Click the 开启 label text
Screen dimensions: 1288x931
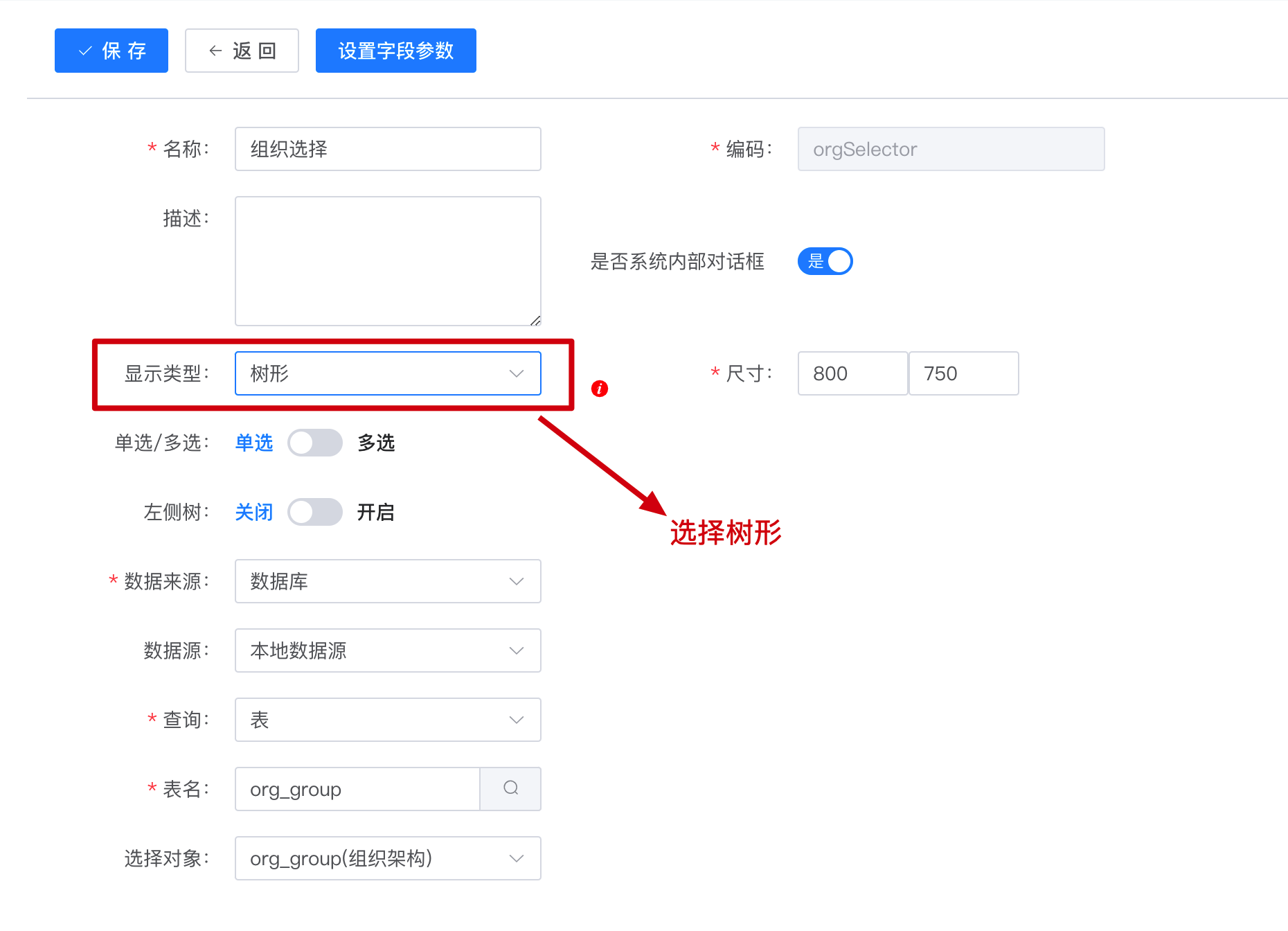tap(376, 512)
